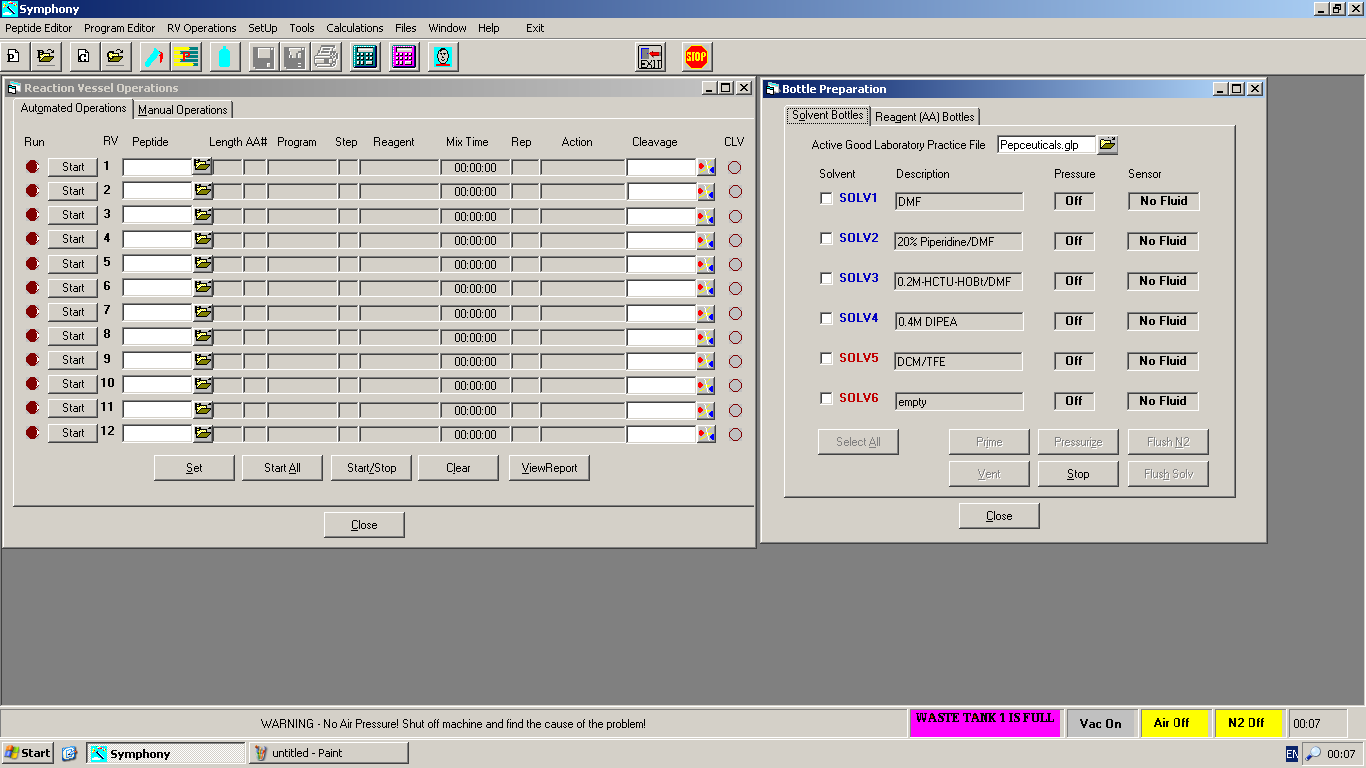Open the New Peptide editor icon

click(14, 57)
